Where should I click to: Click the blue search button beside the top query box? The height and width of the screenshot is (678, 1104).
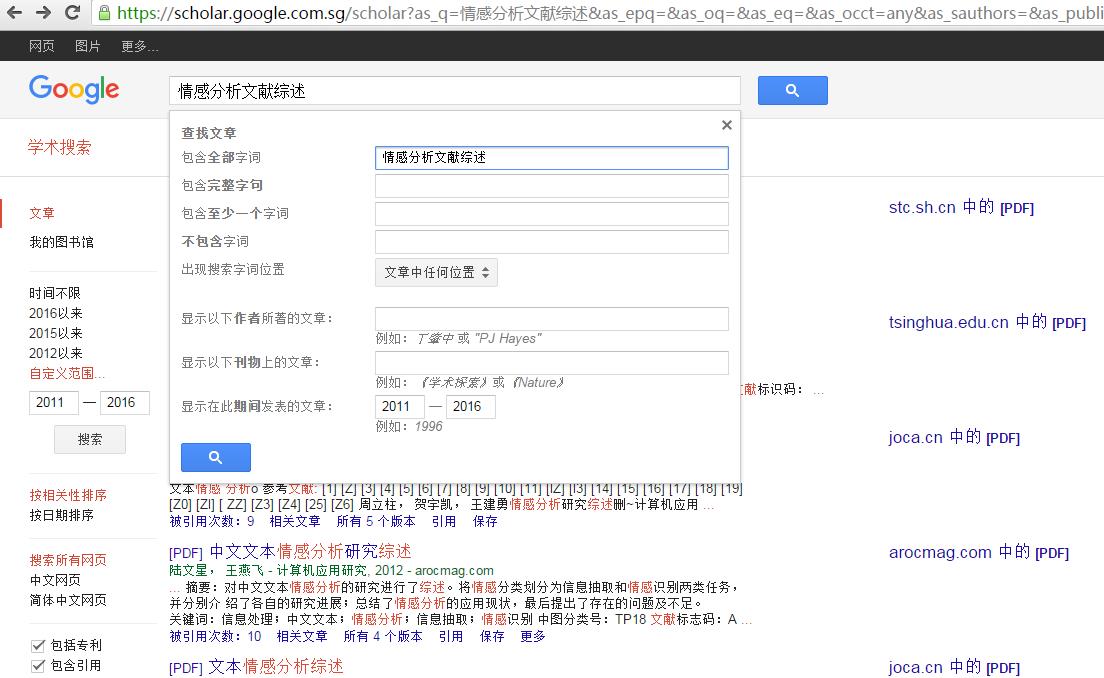tap(792, 90)
